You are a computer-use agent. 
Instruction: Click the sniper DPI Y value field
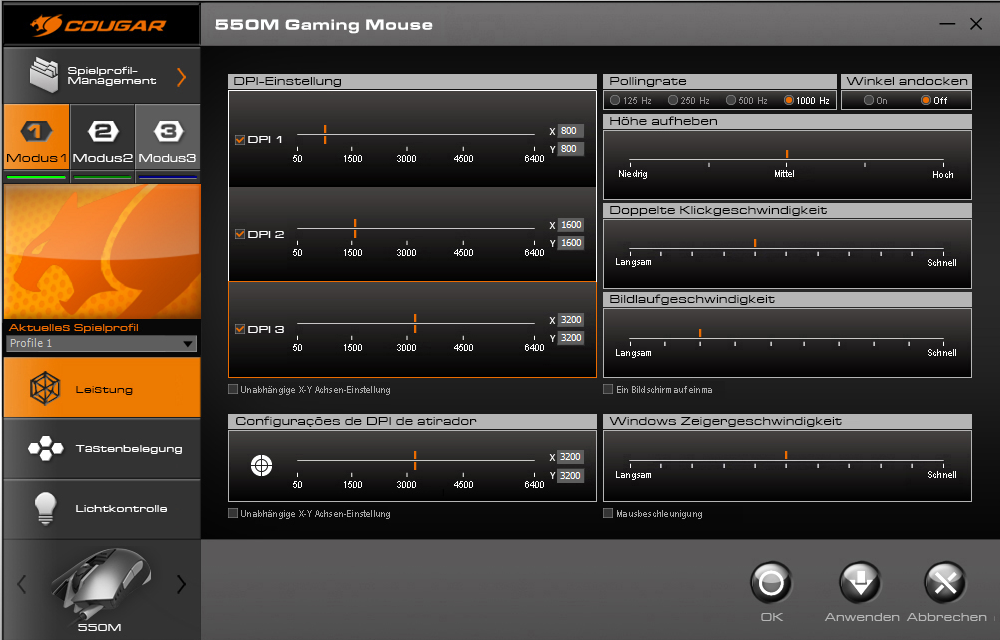click(570, 476)
